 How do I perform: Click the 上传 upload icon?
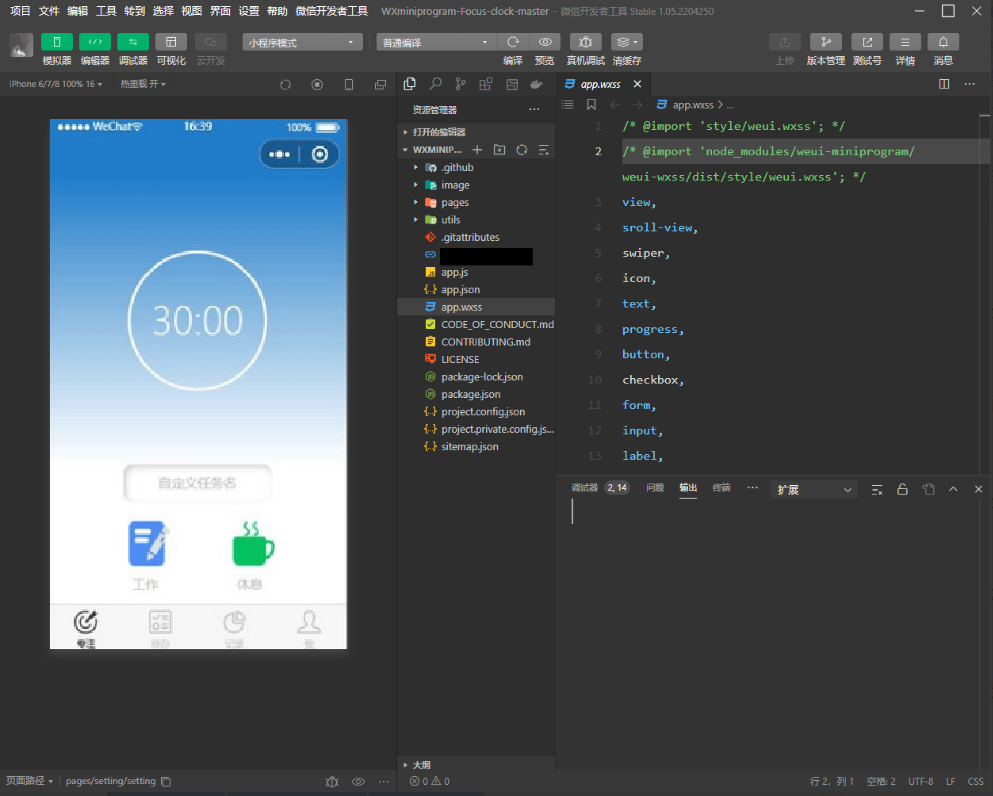785,42
